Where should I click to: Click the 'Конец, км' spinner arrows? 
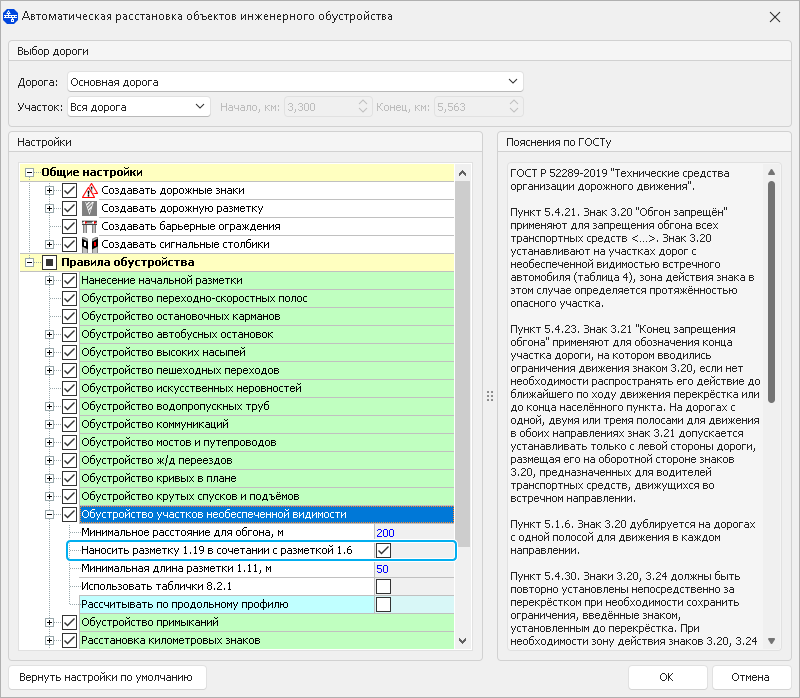(514, 107)
